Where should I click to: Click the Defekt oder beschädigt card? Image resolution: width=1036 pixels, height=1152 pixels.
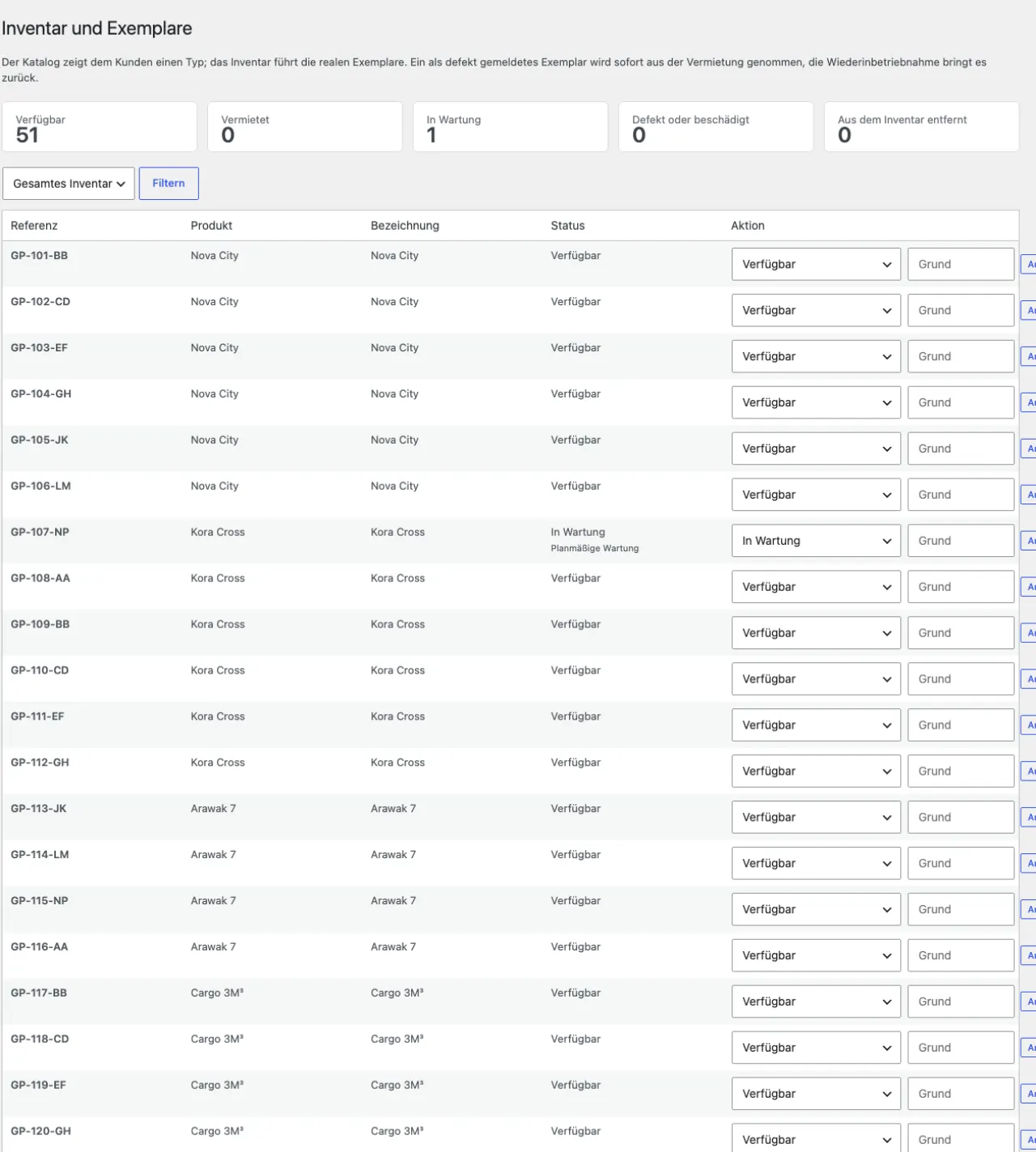[716, 127]
